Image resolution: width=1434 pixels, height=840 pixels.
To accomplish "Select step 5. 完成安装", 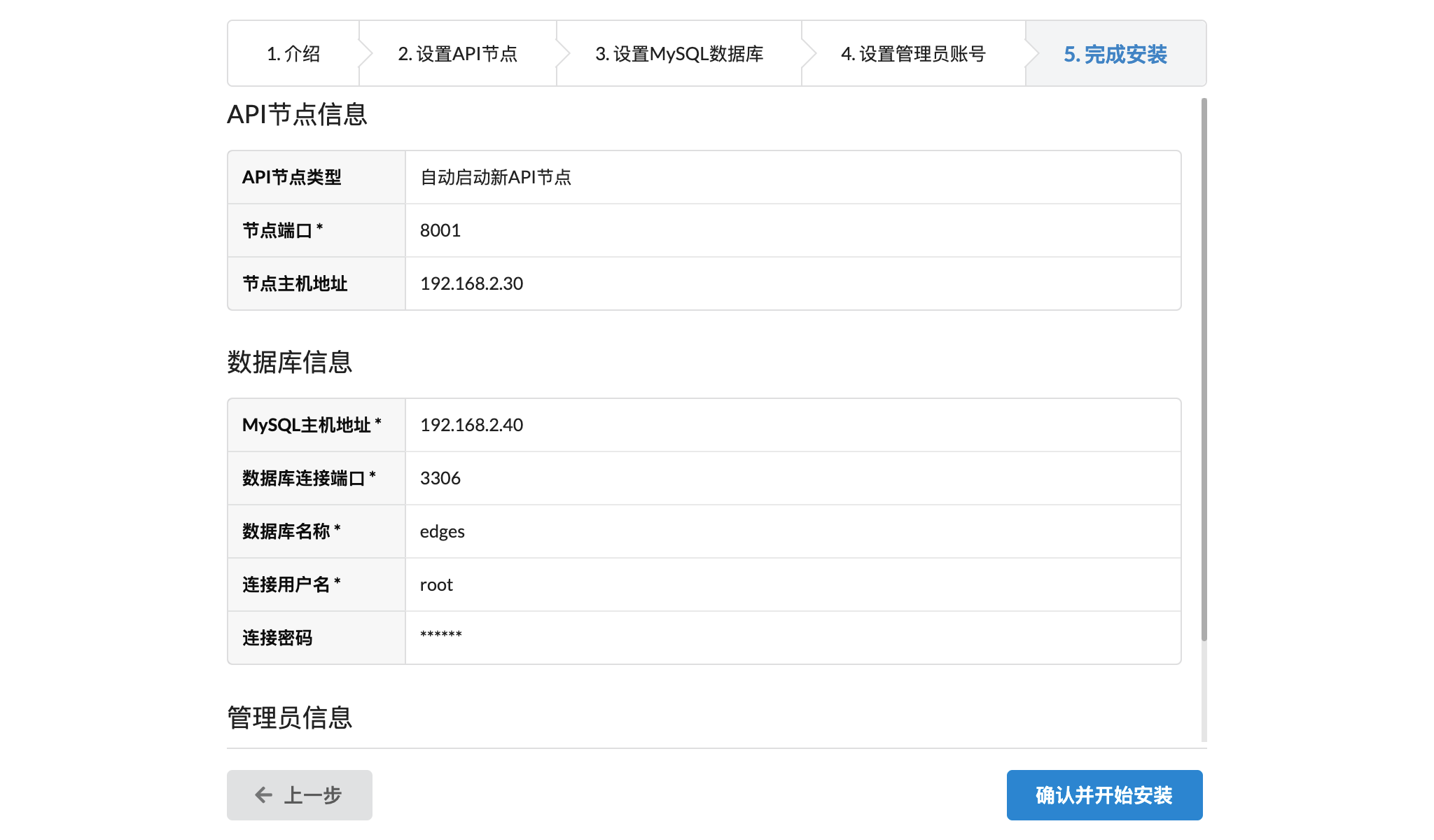I will [x=1115, y=54].
